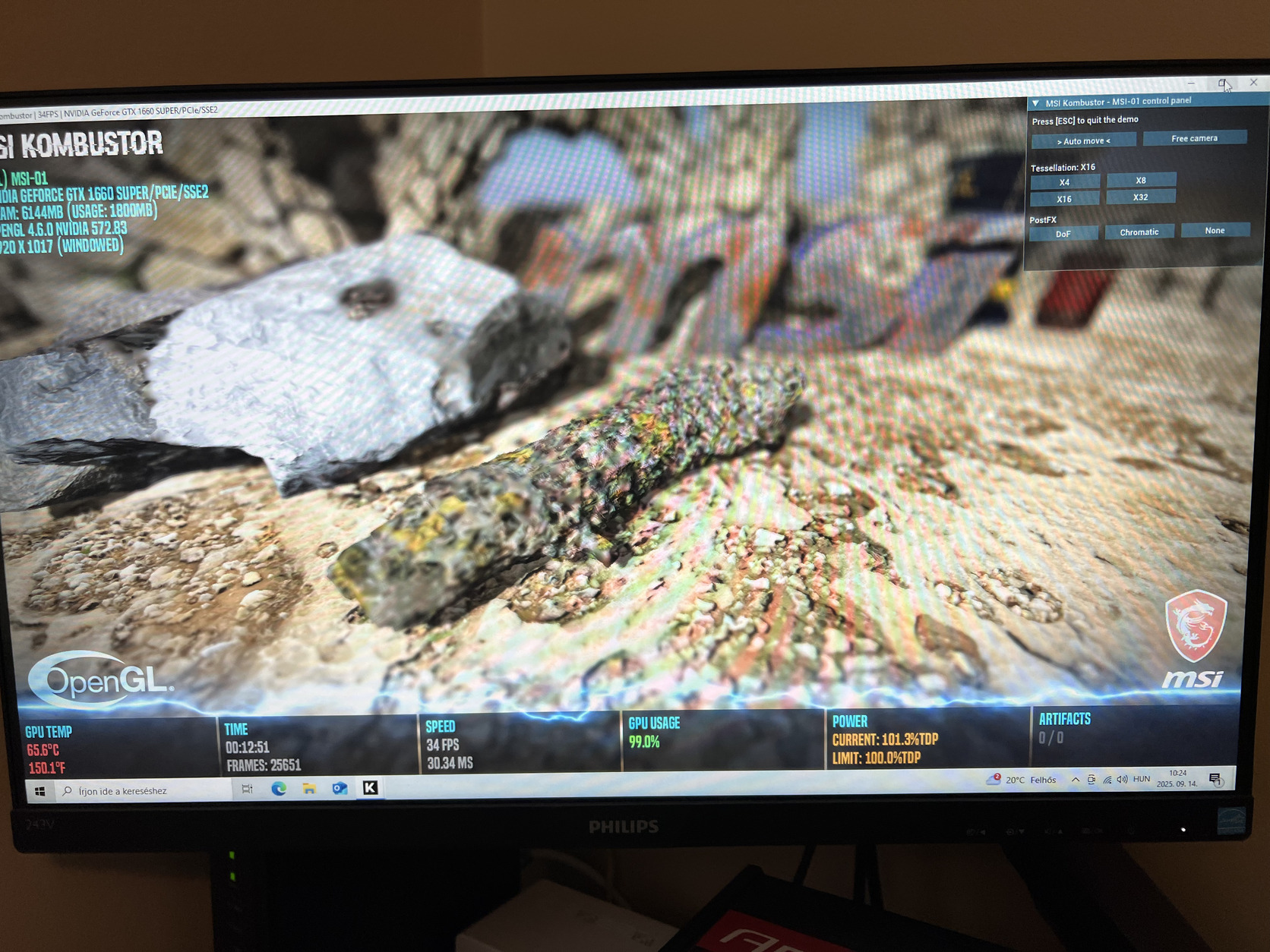The height and width of the screenshot is (952, 1270).
Task: Open the weather widget showing 20°C
Action: 1022,780
